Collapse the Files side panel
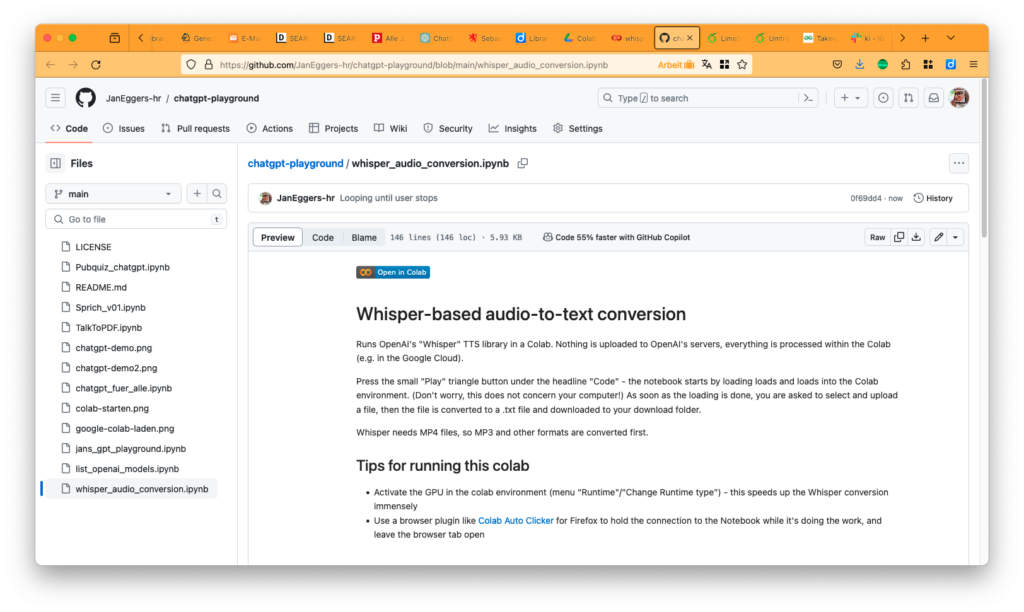1024x612 pixels. coord(56,163)
